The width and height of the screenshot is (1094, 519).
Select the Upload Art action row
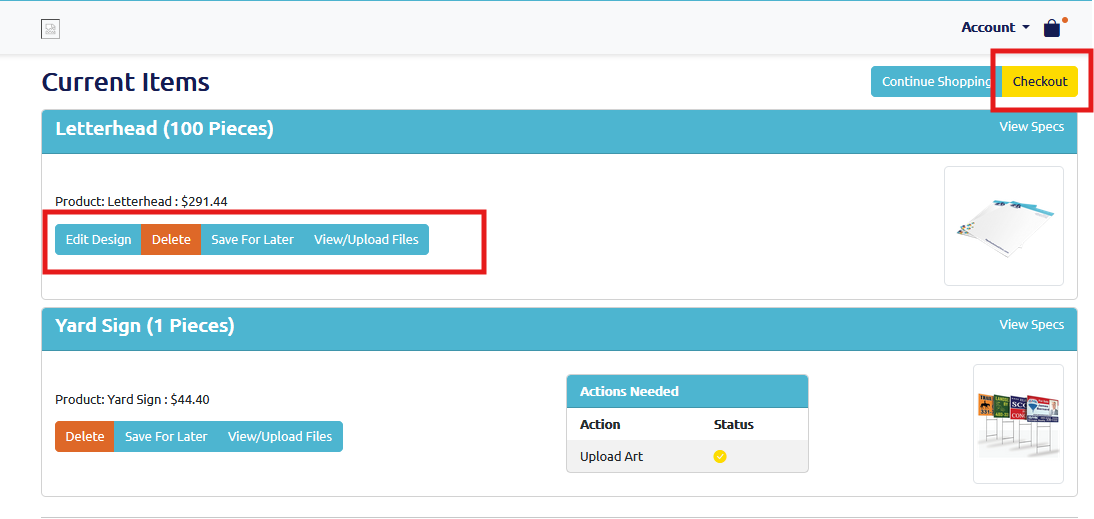pos(612,457)
